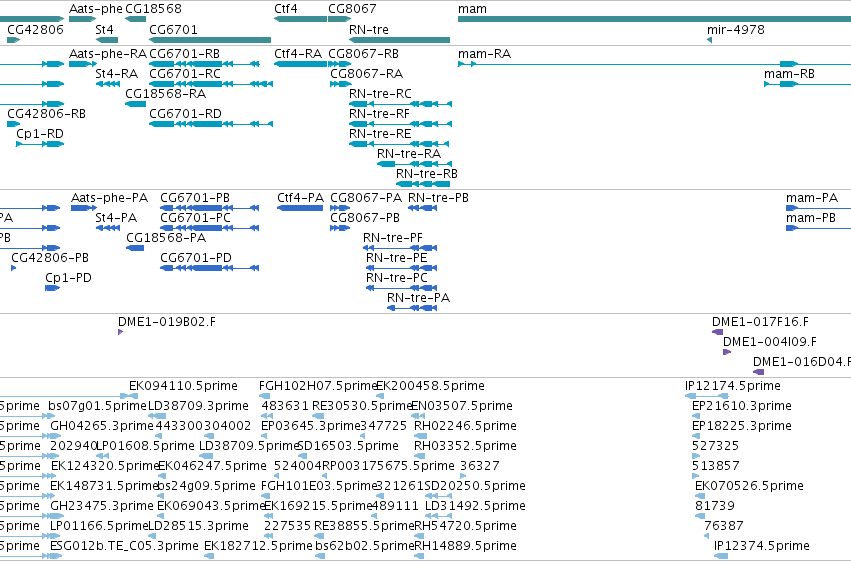The width and height of the screenshot is (851, 561).
Task: Select the RN-tre gene feature
Action: 399,40
